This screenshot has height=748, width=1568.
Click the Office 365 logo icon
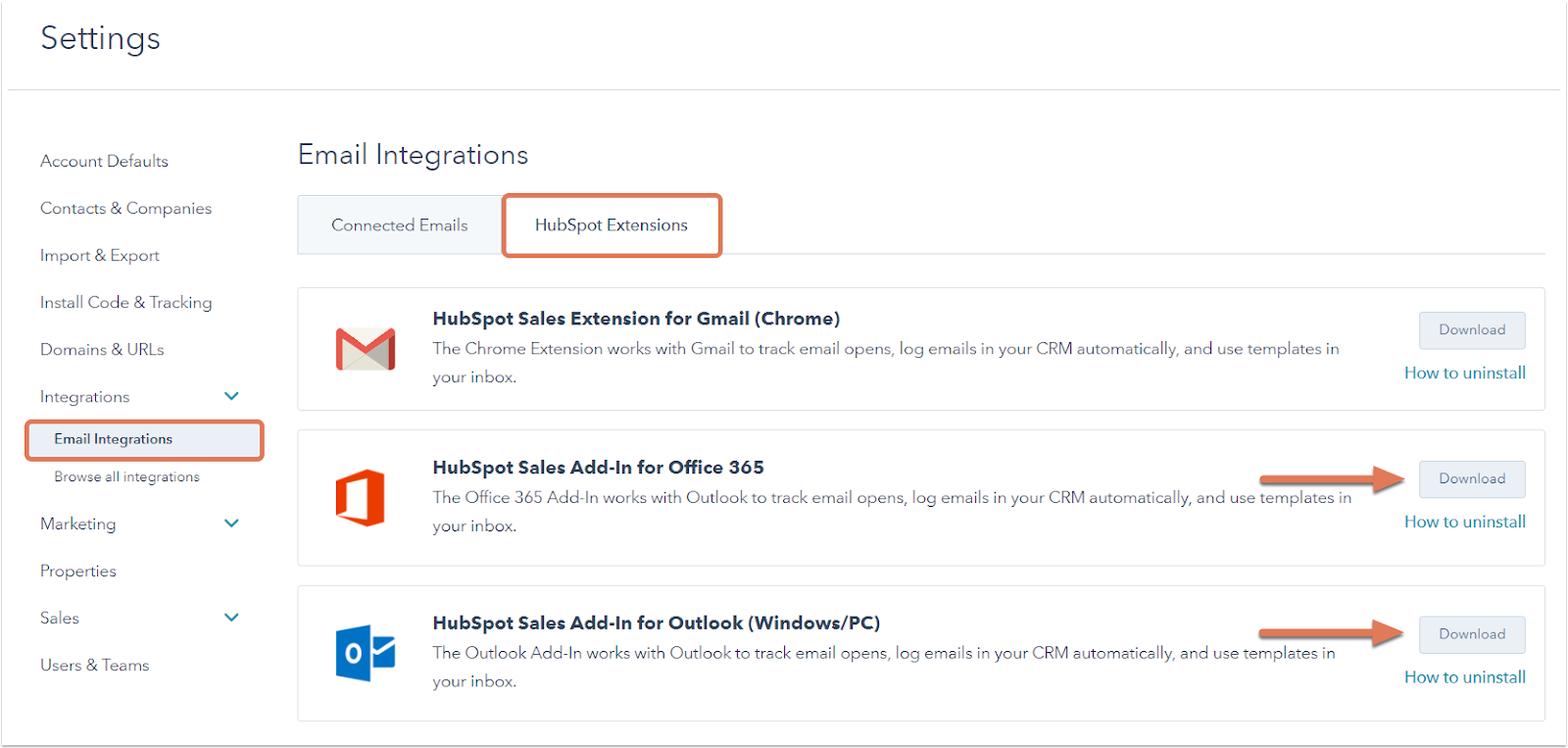pyautogui.click(x=360, y=498)
